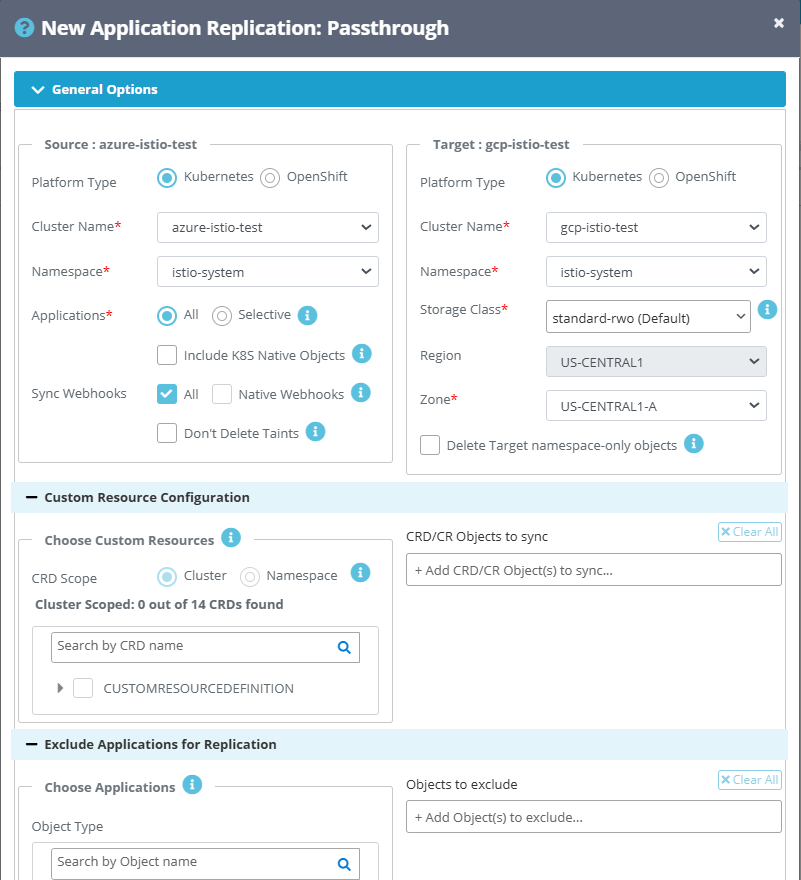Open Source Namespace dropdown istio-system
The image size is (801, 880).
(x=268, y=272)
